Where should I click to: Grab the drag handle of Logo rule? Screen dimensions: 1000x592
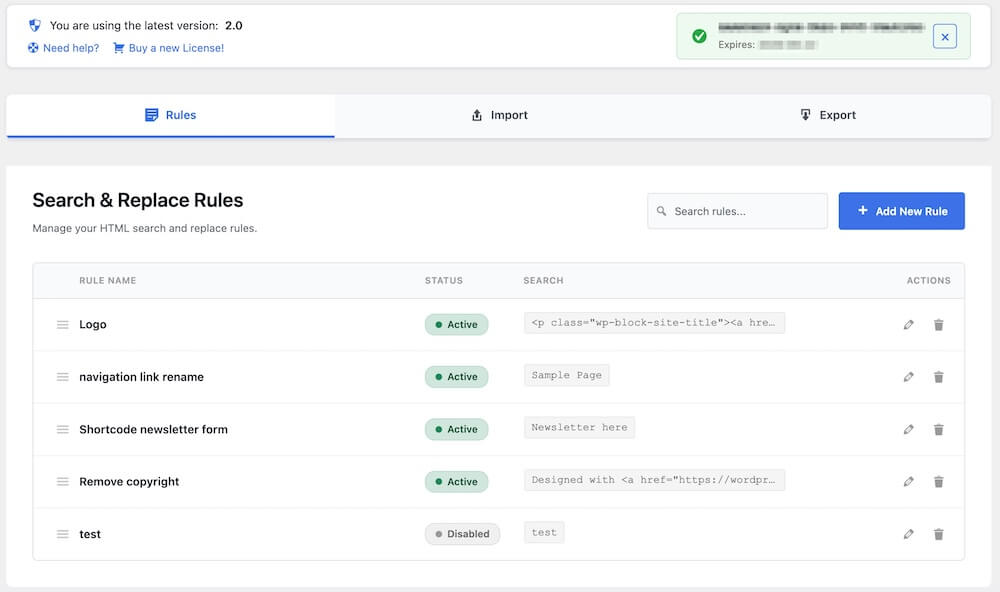pos(62,324)
